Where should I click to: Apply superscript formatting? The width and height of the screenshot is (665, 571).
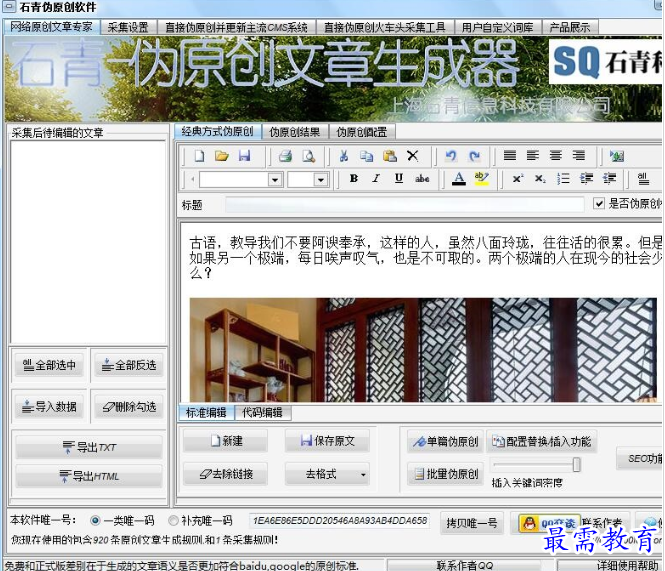[517, 179]
